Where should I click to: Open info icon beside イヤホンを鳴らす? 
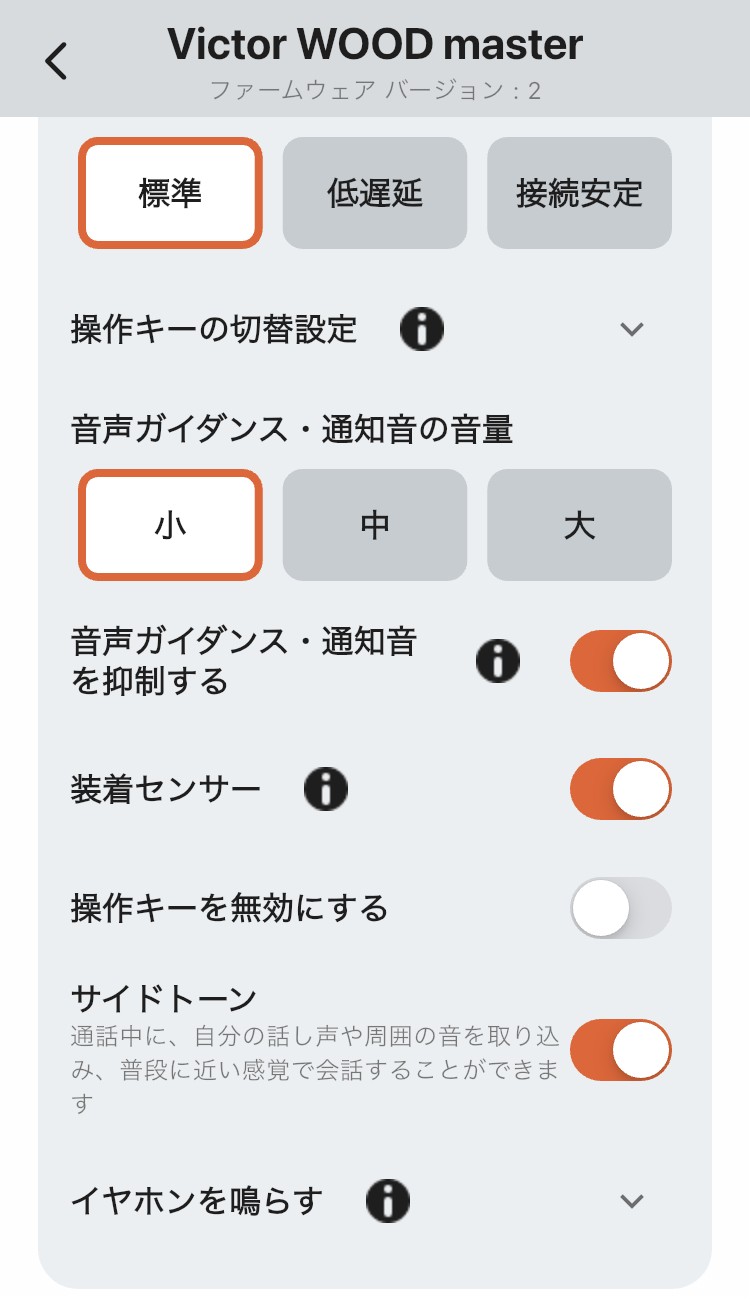[x=388, y=1200]
